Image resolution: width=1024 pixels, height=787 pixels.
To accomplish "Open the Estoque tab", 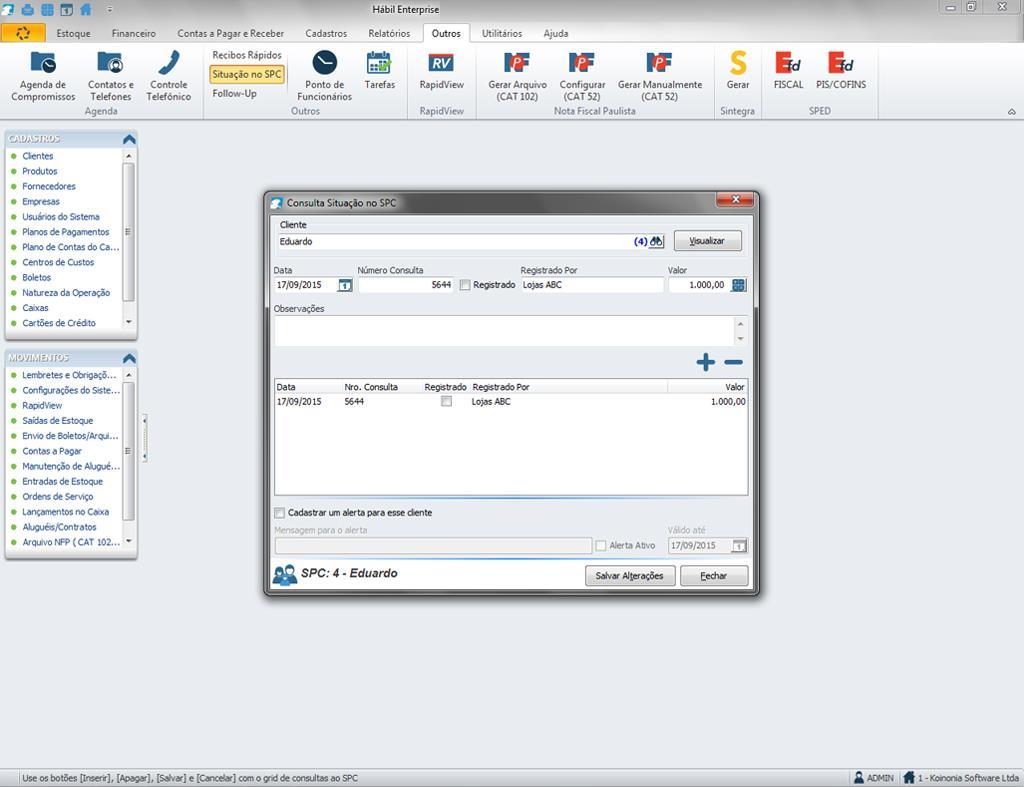I will (x=73, y=33).
